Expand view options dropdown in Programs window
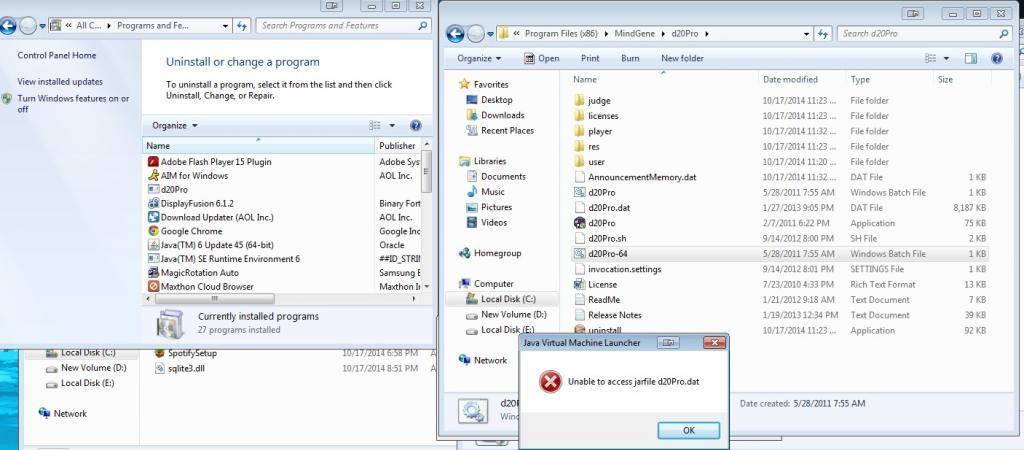 [392, 125]
